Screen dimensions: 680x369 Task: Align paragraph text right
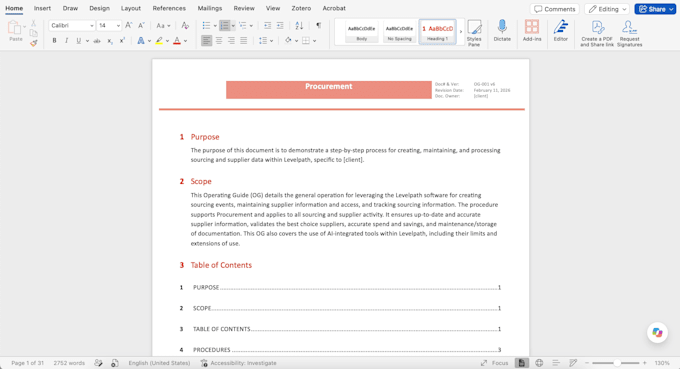[x=232, y=41]
